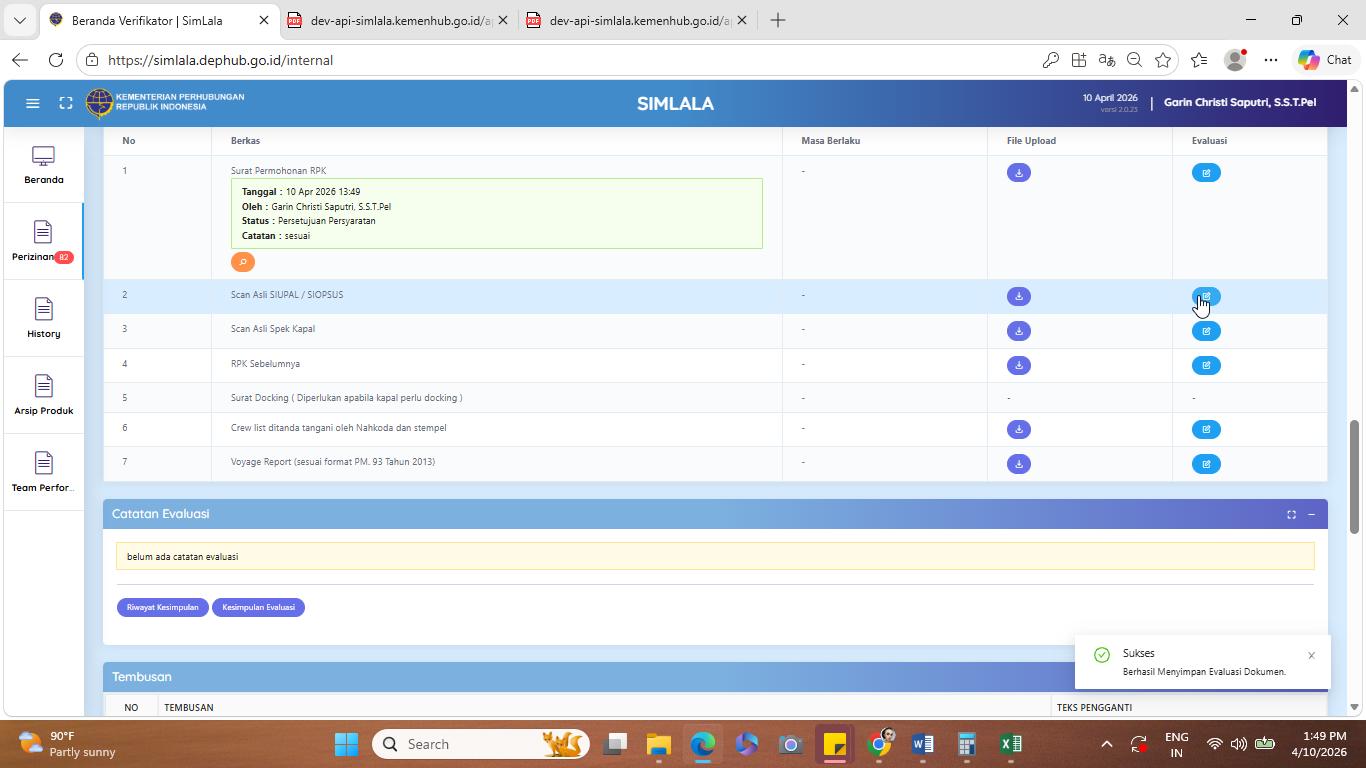Edit evaluation for Scan Asli SIUPAL / SIOPSUS
The height and width of the screenshot is (768, 1366).
click(1206, 296)
